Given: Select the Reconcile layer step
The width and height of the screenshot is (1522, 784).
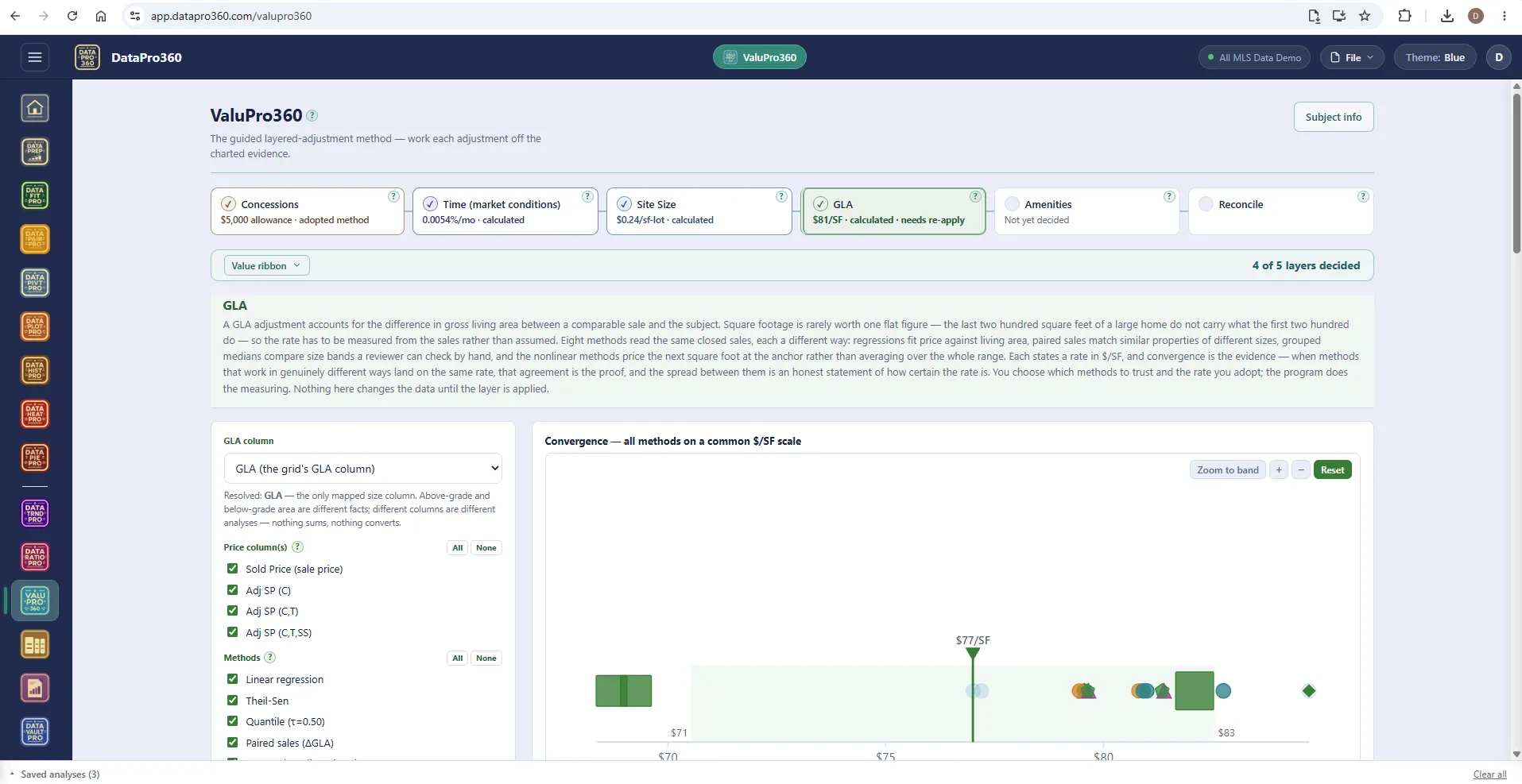Looking at the screenshot, I should [x=1280, y=211].
